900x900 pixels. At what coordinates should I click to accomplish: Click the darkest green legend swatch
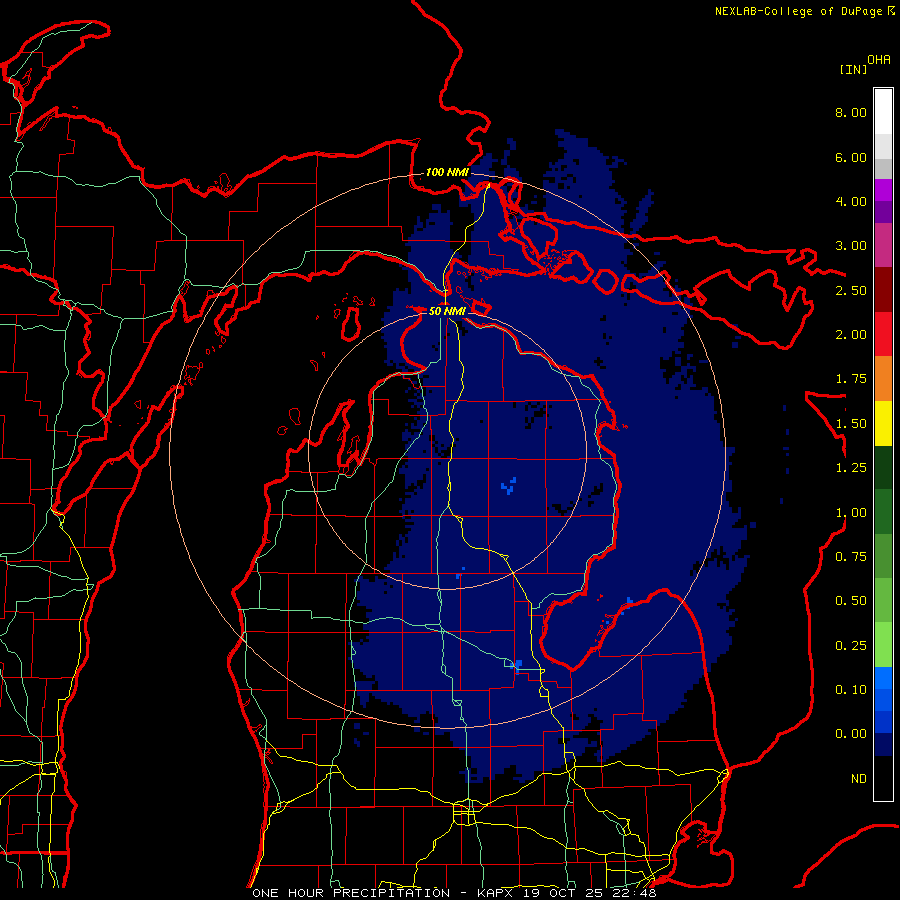click(883, 467)
